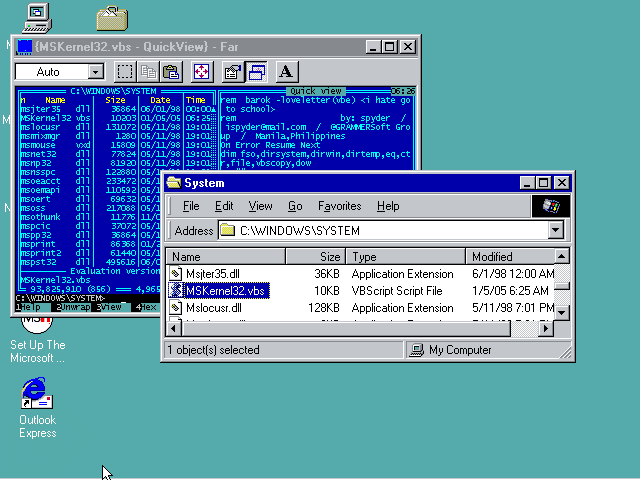640x480 pixels.
Task: Select the MSKernel32.vbs file name
Action: point(226,291)
